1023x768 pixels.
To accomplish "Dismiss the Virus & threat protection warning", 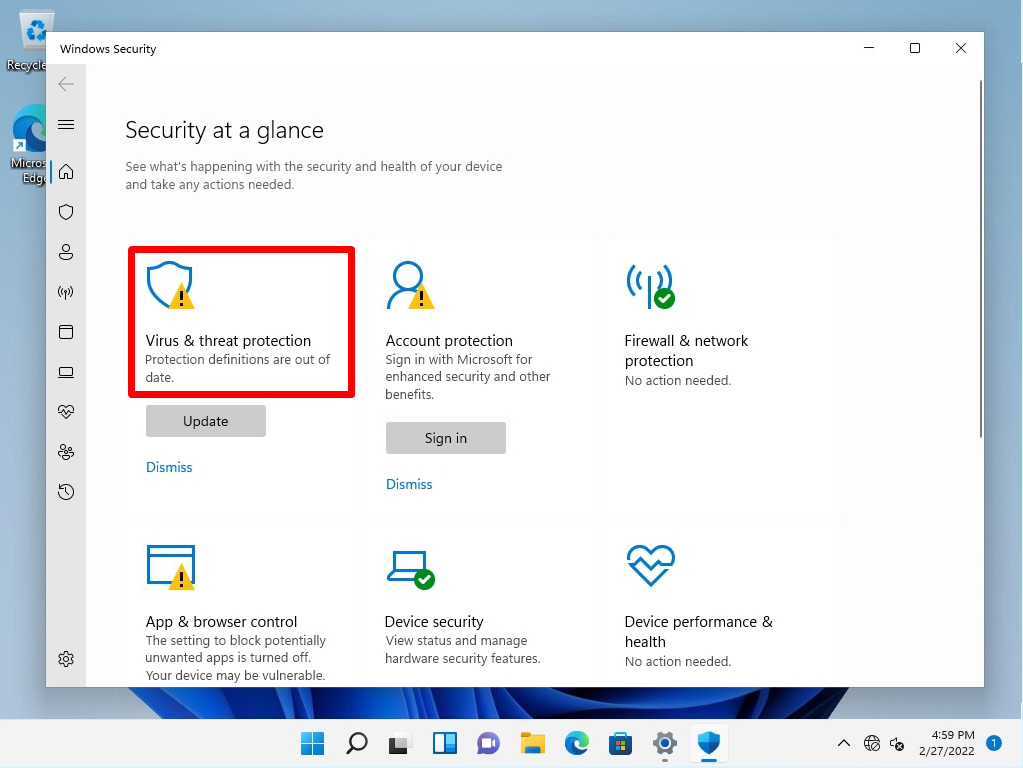I will point(169,467).
